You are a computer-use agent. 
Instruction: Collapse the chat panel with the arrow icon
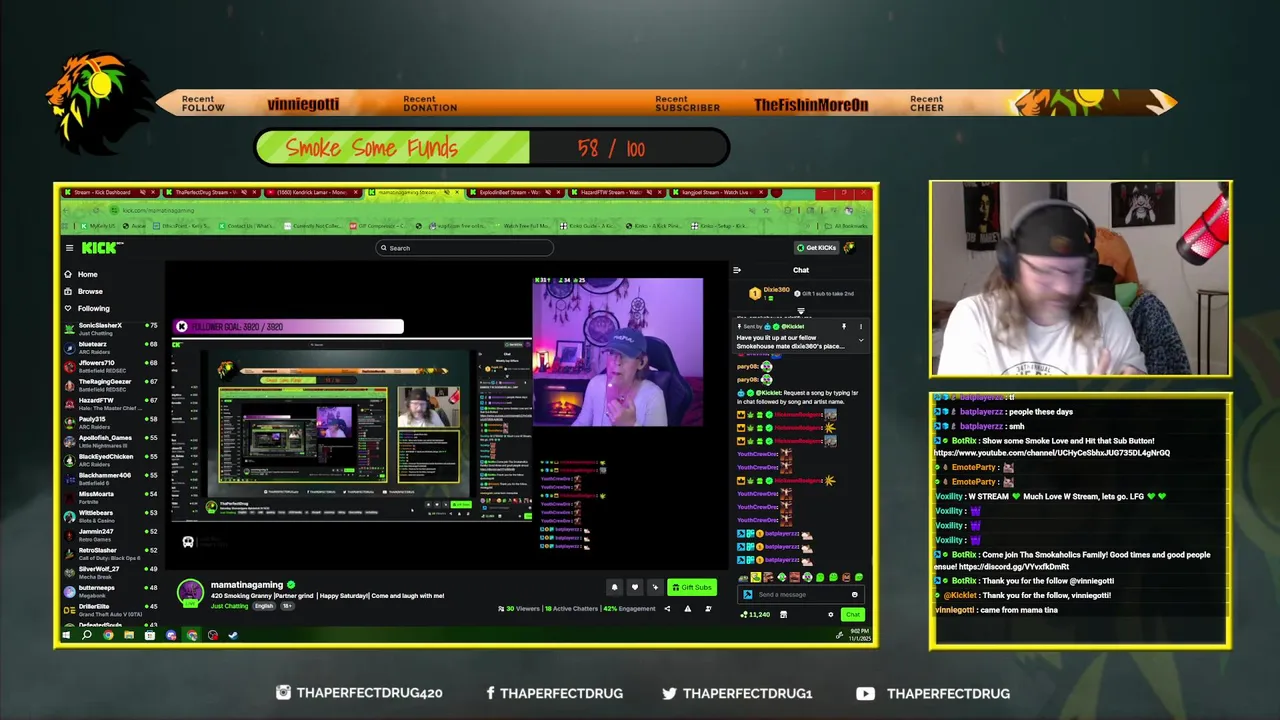(x=737, y=270)
